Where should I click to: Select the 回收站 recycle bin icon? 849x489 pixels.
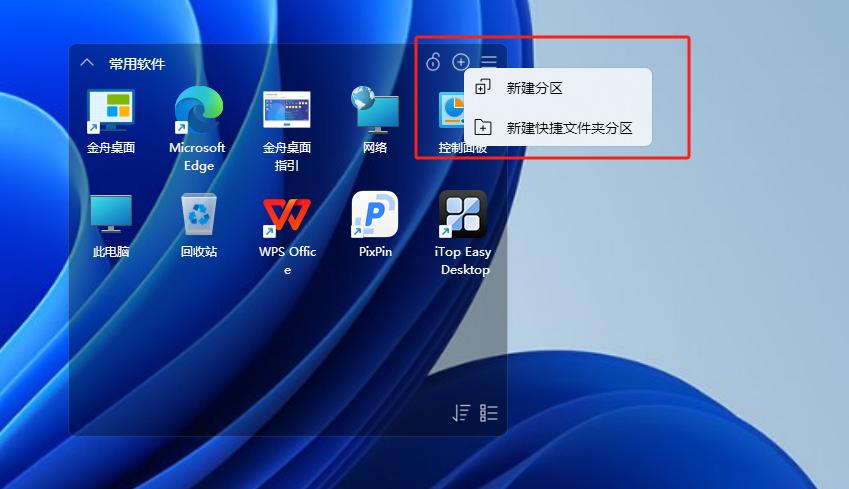198,214
